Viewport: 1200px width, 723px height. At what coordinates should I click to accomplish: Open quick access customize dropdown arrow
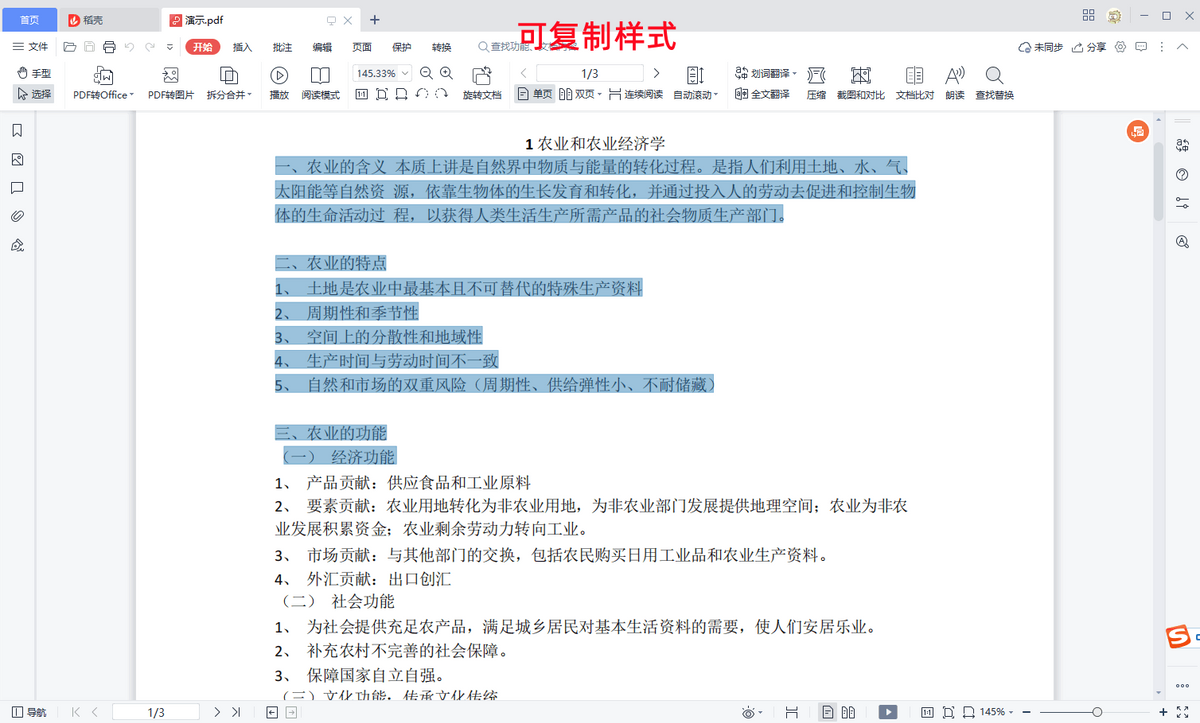click(x=170, y=47)
